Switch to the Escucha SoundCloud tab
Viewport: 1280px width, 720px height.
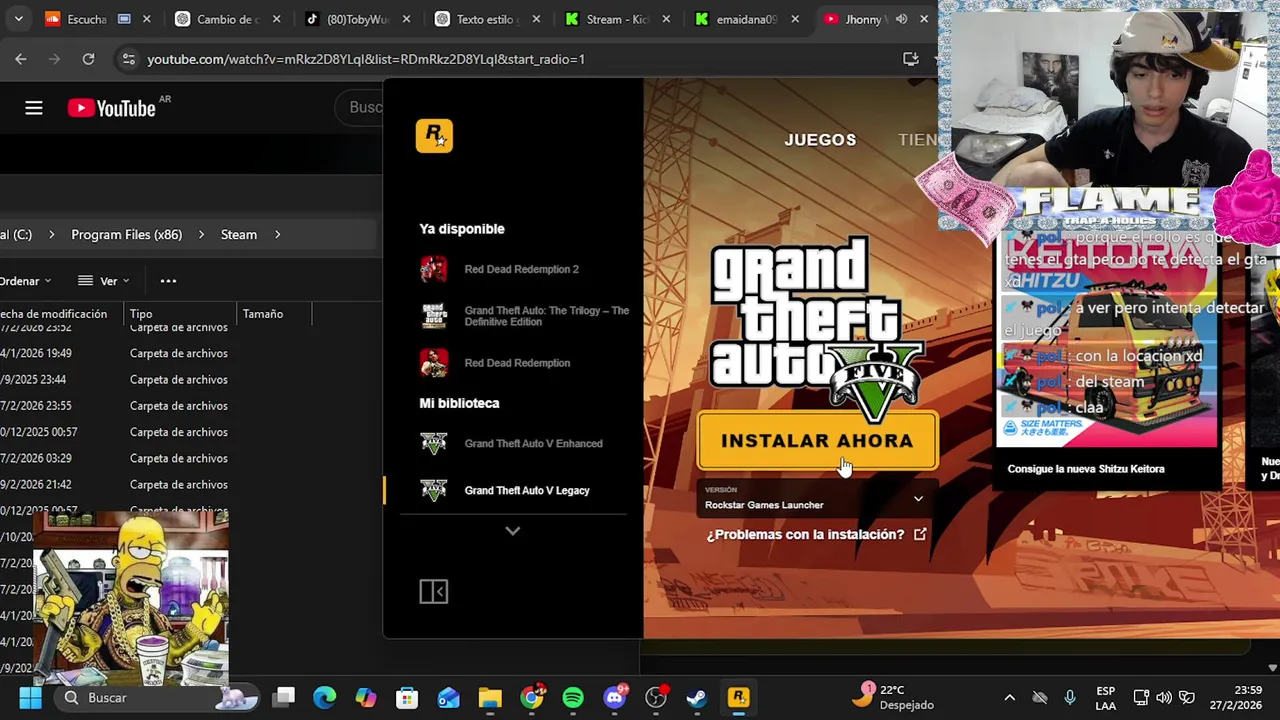[x=86, y=19]
